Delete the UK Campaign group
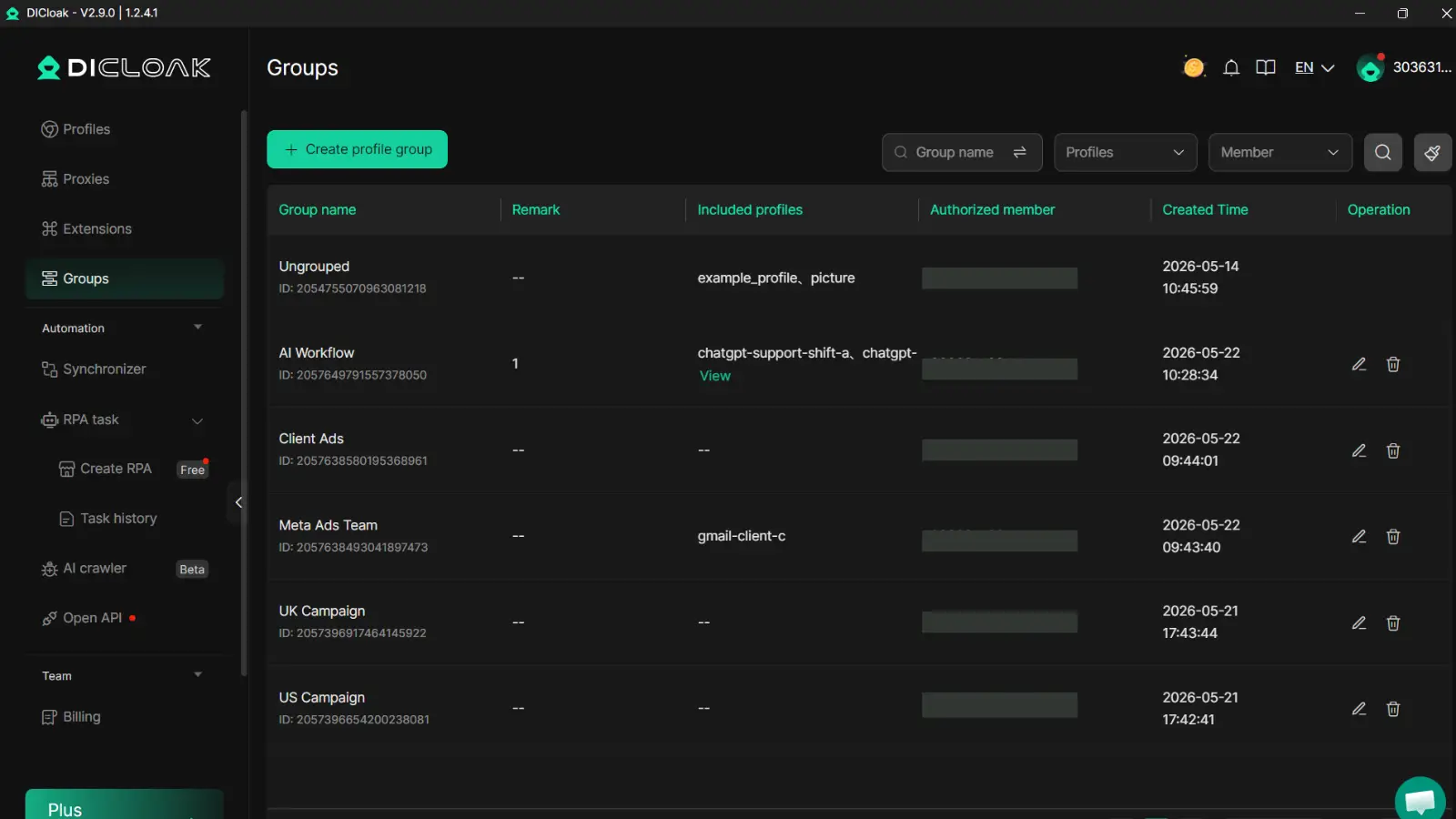1456x819 pixels. point(1392,622)
